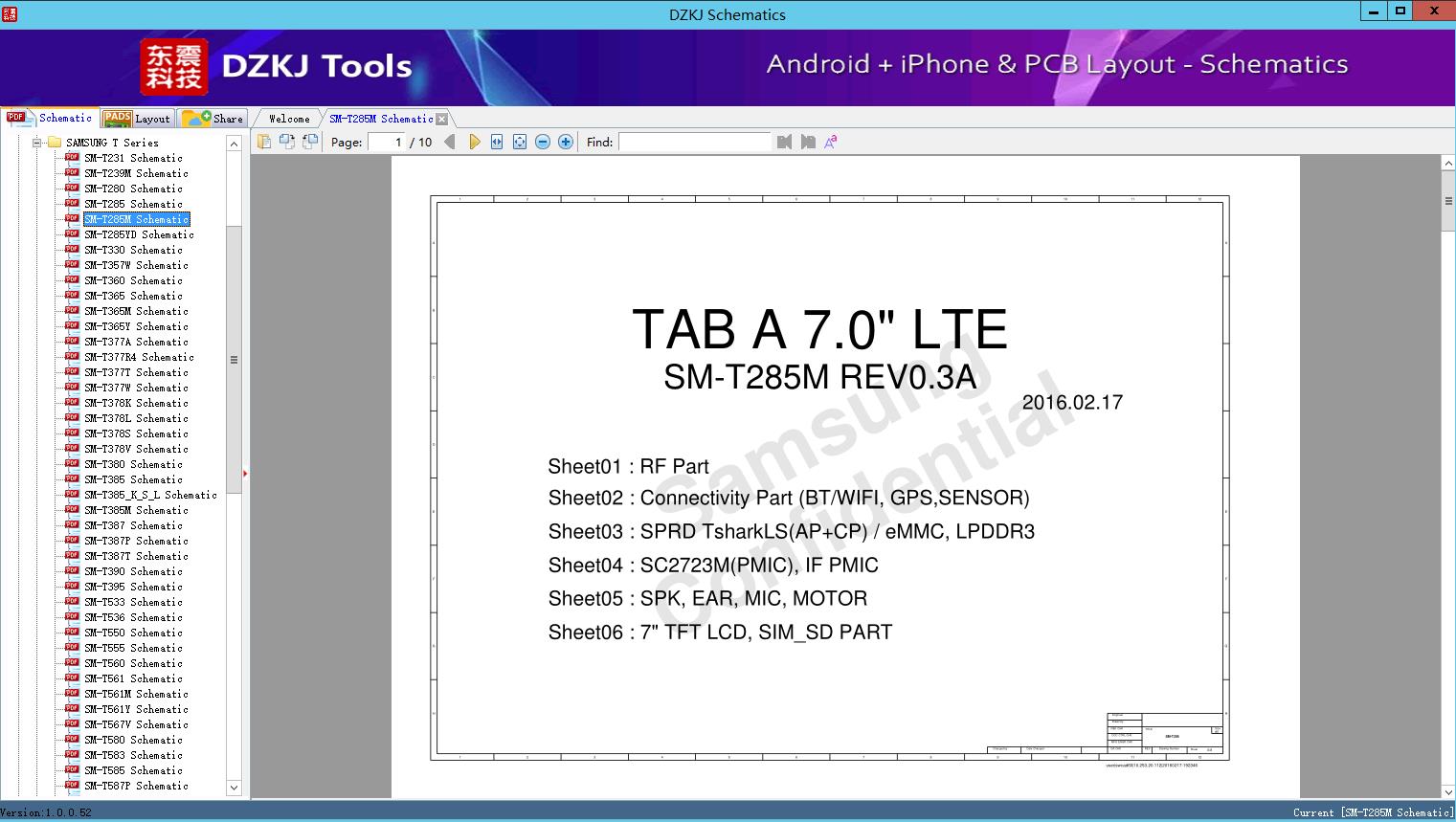
Task: Go to the next page arrow
Action: 474,142
